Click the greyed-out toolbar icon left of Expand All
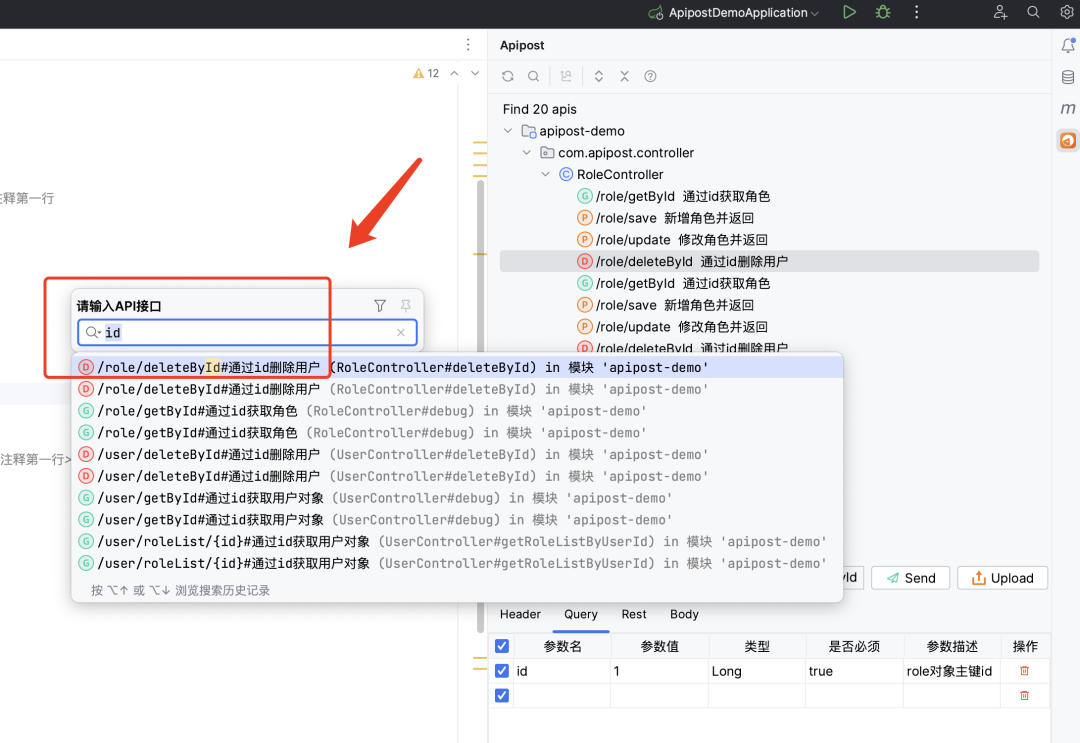This screenshot has width=1080, height=743. coord(566,76)
